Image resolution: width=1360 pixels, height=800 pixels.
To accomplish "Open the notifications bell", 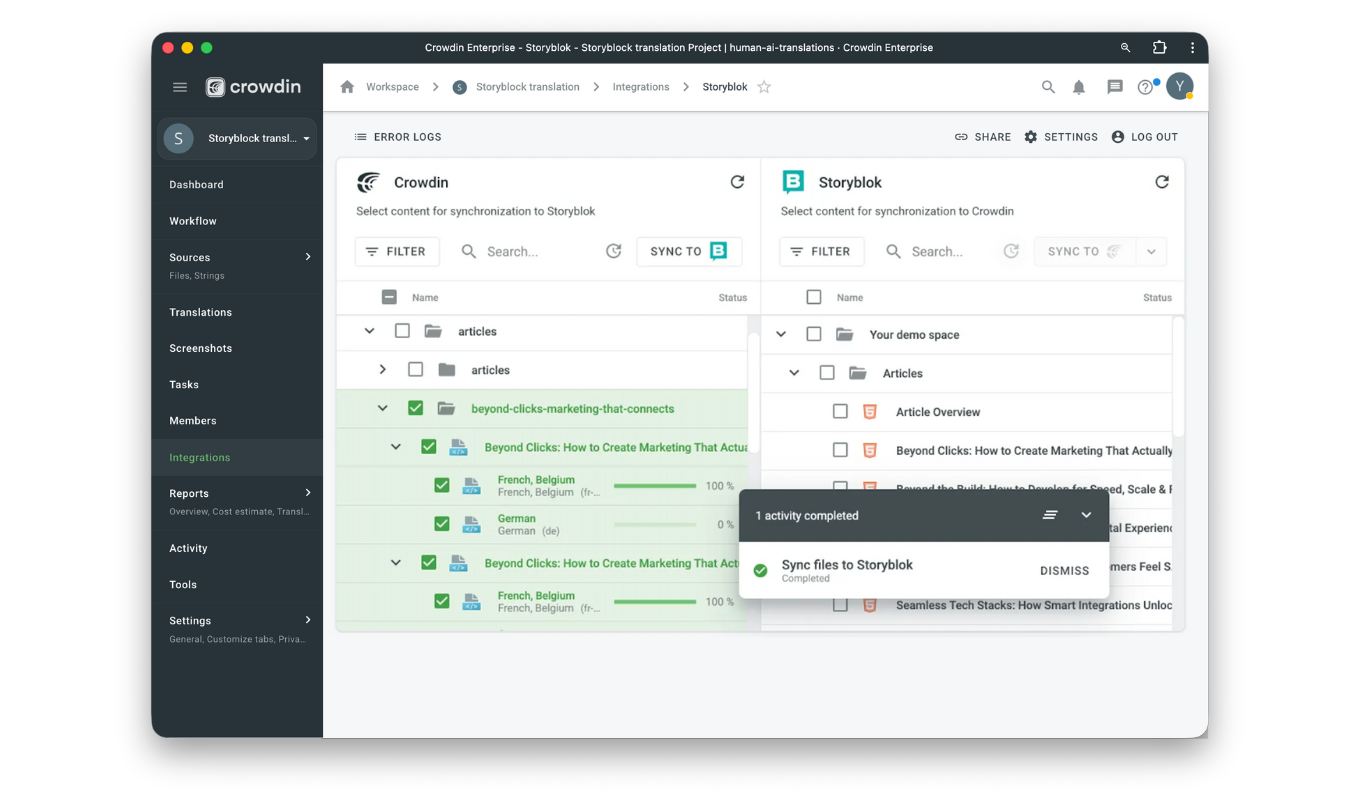I will pos(1079,87).
